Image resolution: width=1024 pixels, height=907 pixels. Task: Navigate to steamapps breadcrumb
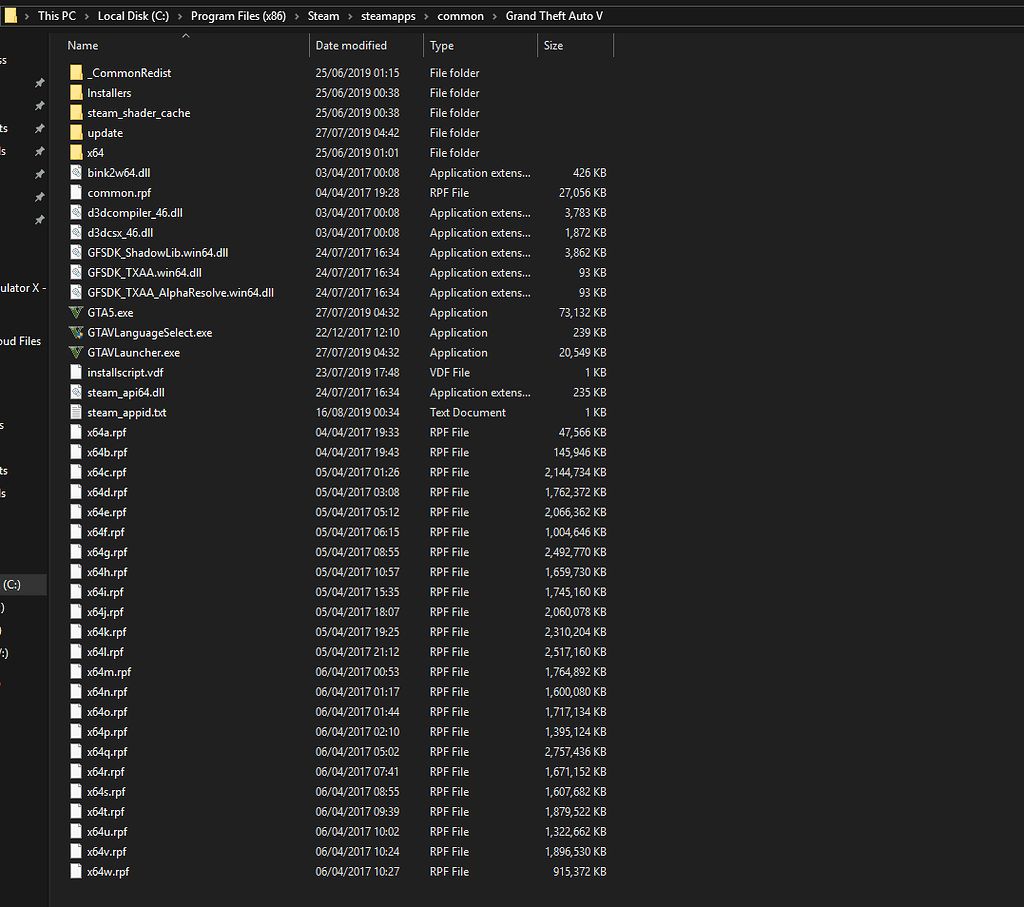pos(388,16)
